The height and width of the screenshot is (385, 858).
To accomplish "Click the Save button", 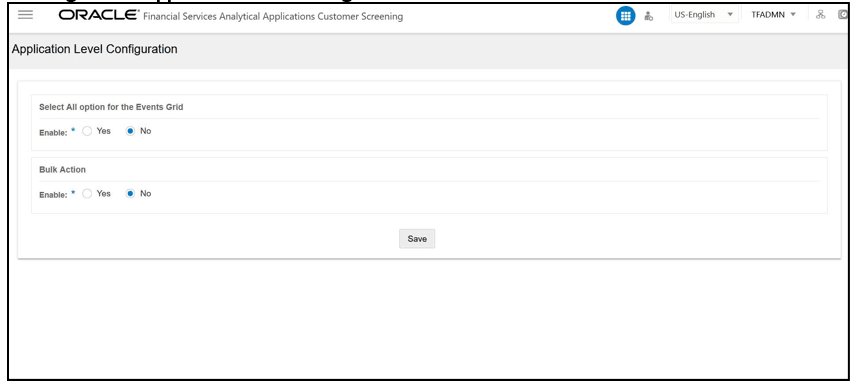I will 417,239.
